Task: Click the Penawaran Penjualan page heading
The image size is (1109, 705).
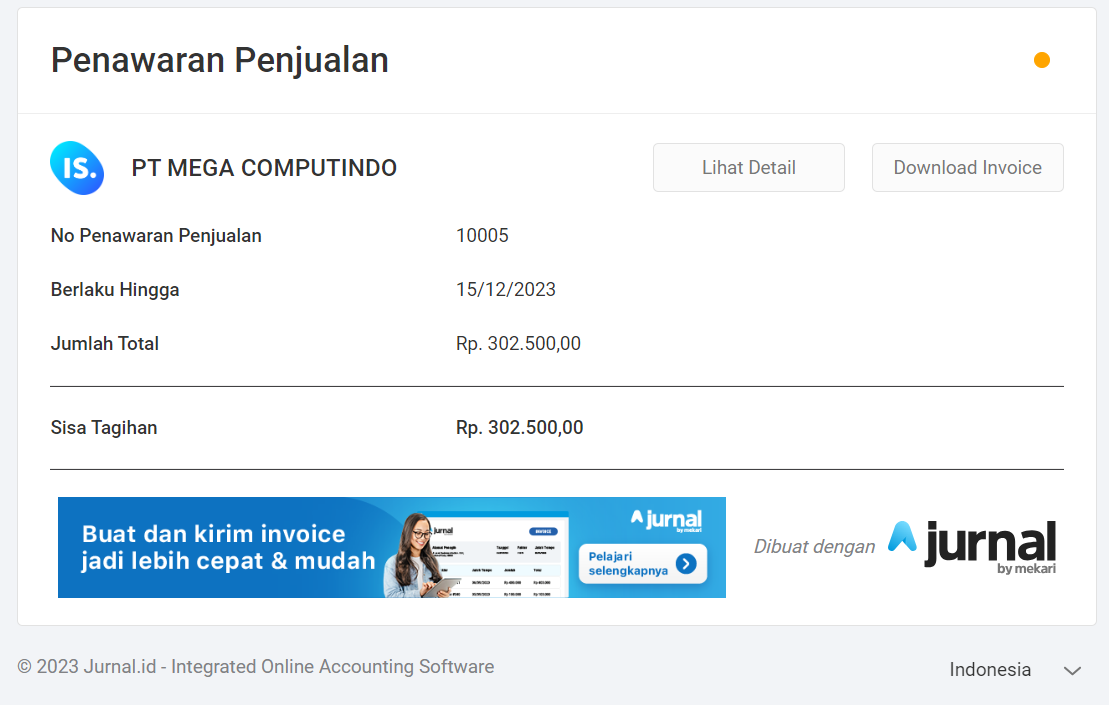Action: (x=219, y=60)
